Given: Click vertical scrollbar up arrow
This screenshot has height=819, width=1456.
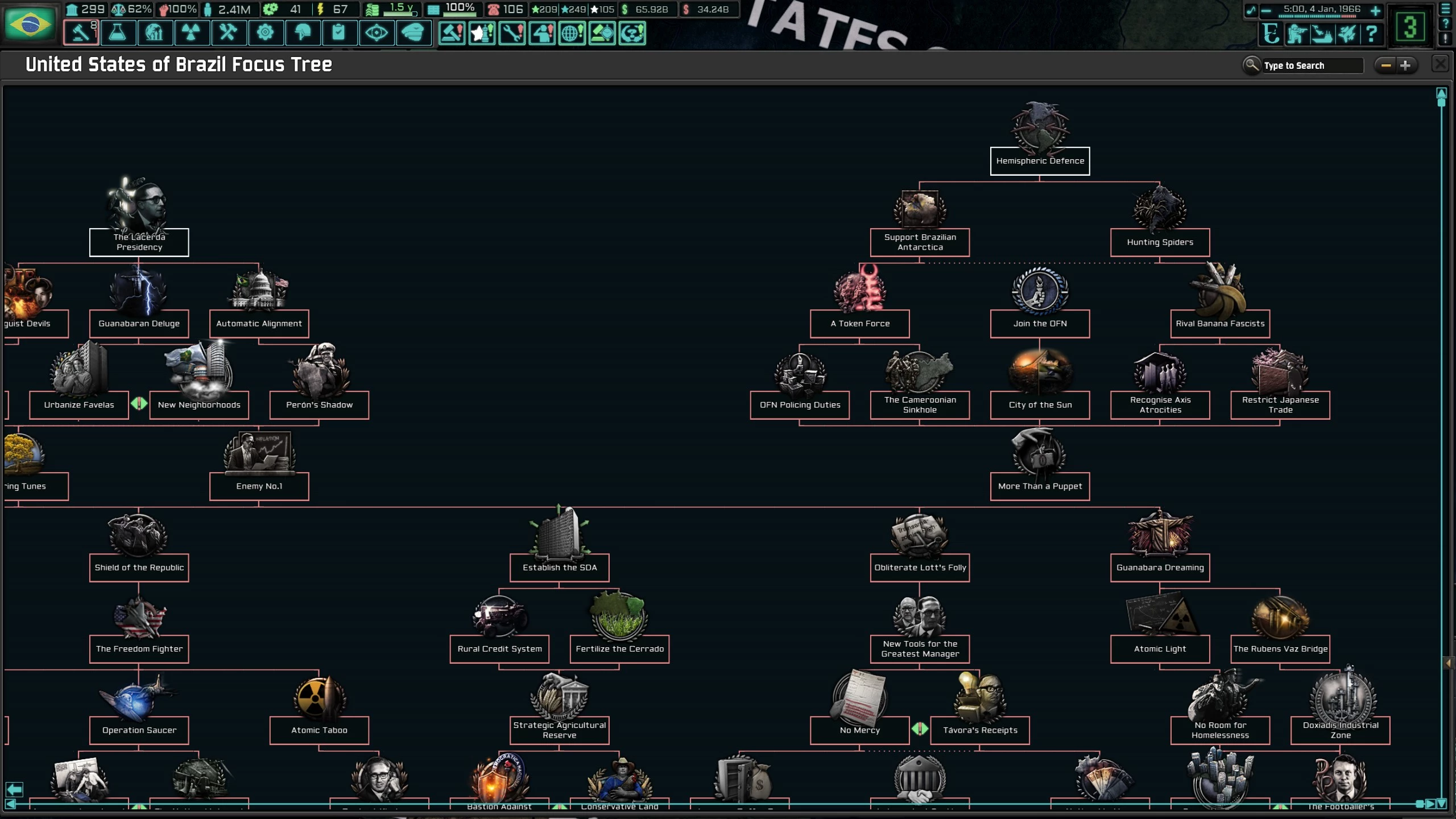Looking at the screenshot, I should 1441,93.
